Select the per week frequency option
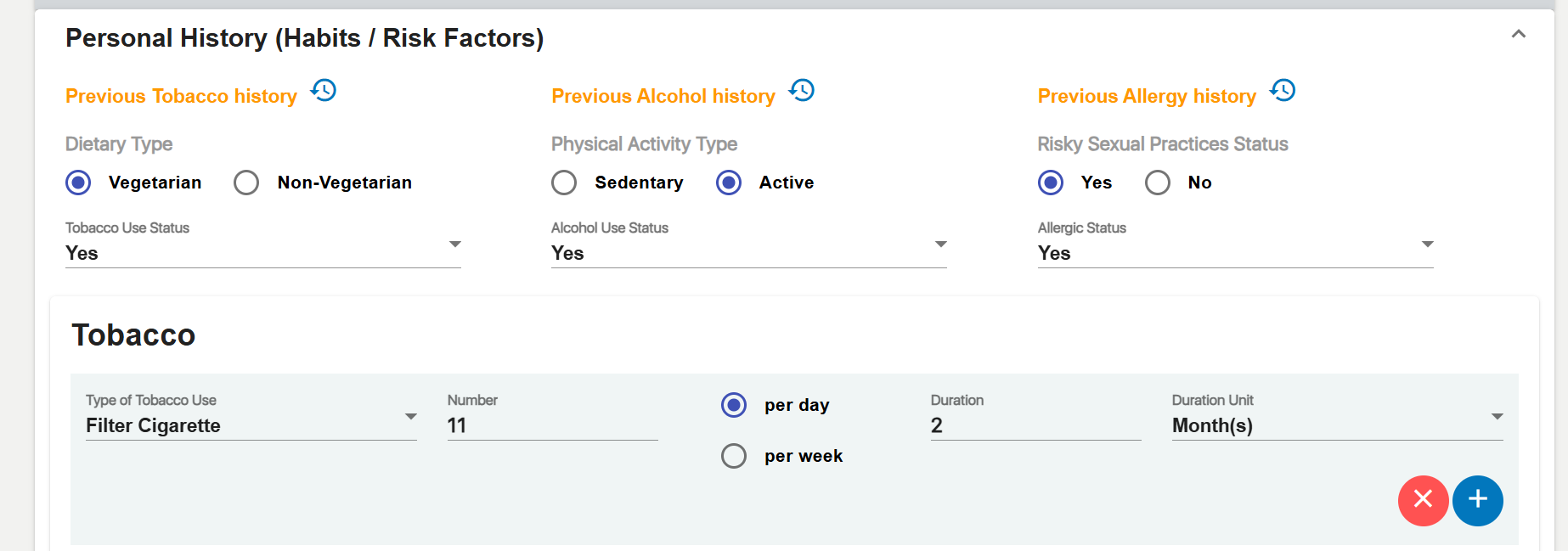This screenshot has width=1568, height=551. point(734,456)
